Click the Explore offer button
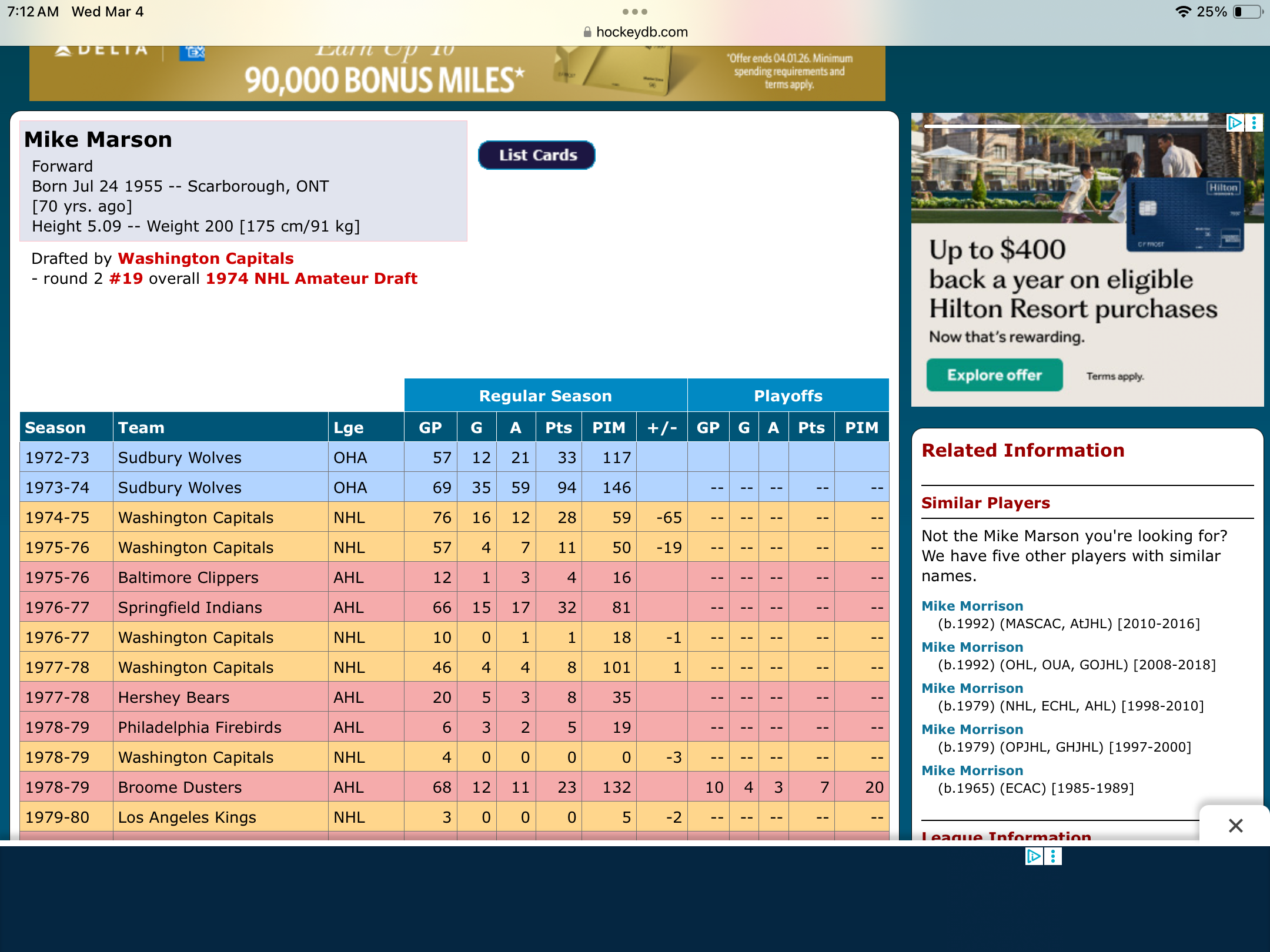 (x=994, y=375)
